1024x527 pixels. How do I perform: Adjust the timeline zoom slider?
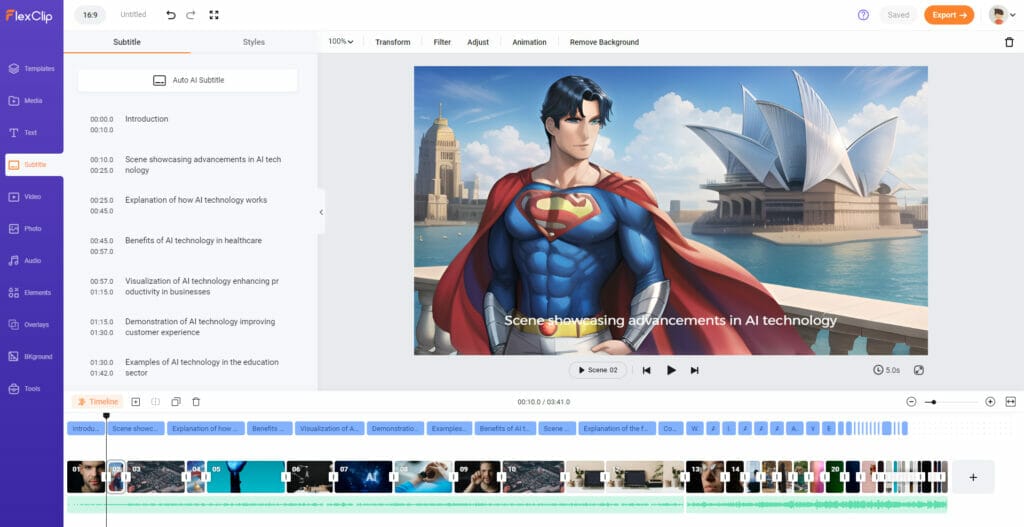point(934,402)
